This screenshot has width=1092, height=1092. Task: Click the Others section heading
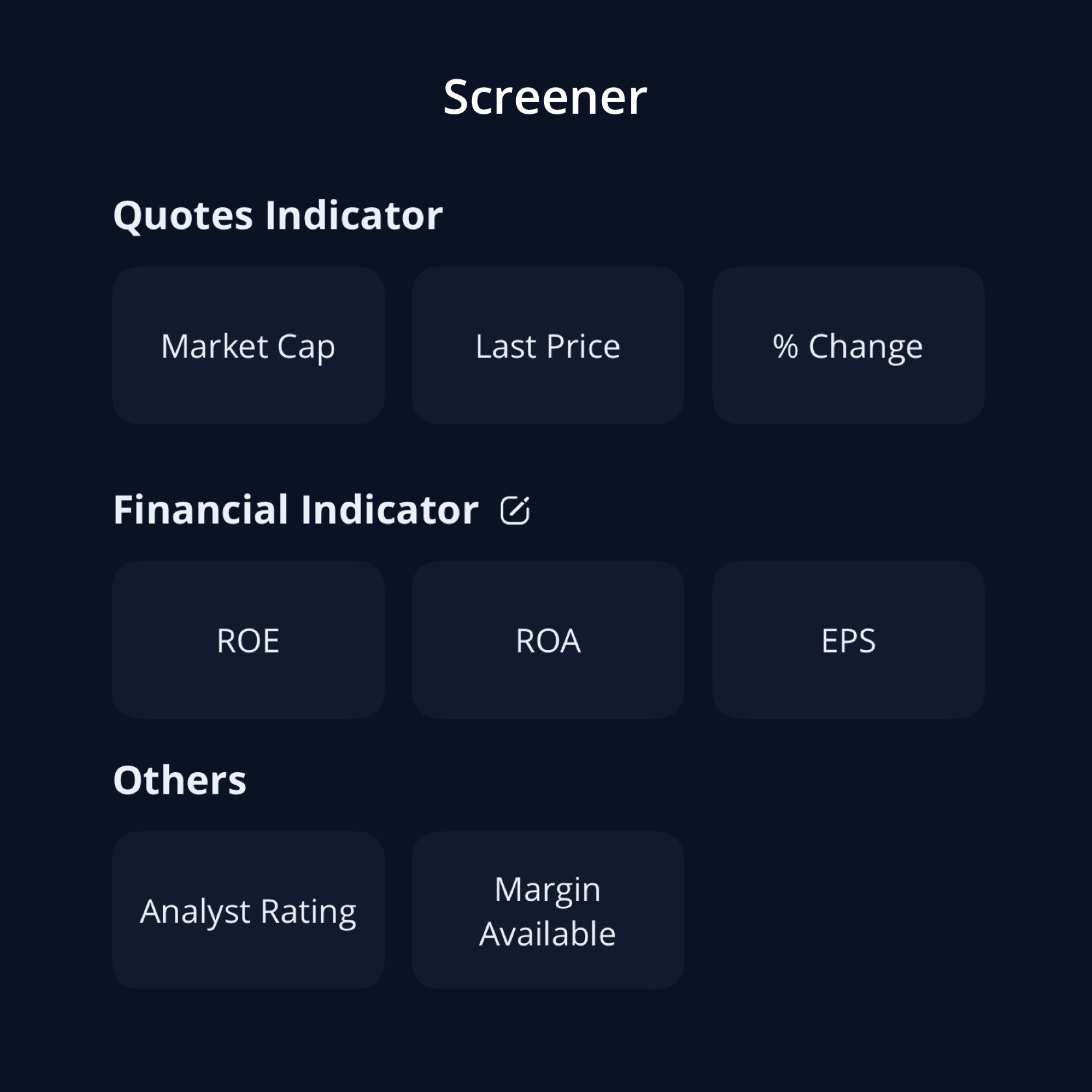(180, 780)
